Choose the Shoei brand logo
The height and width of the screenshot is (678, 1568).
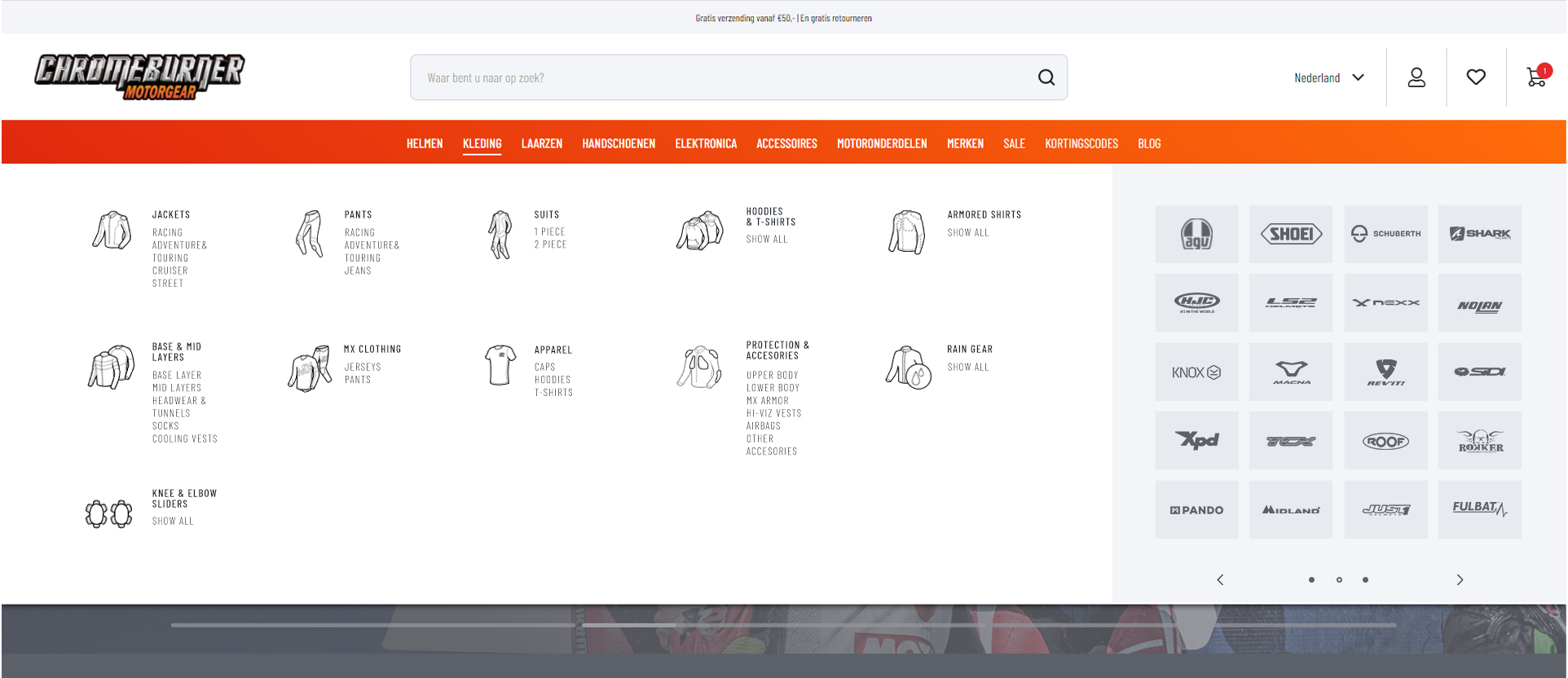pyautogui.click(x=1291, y=234)
